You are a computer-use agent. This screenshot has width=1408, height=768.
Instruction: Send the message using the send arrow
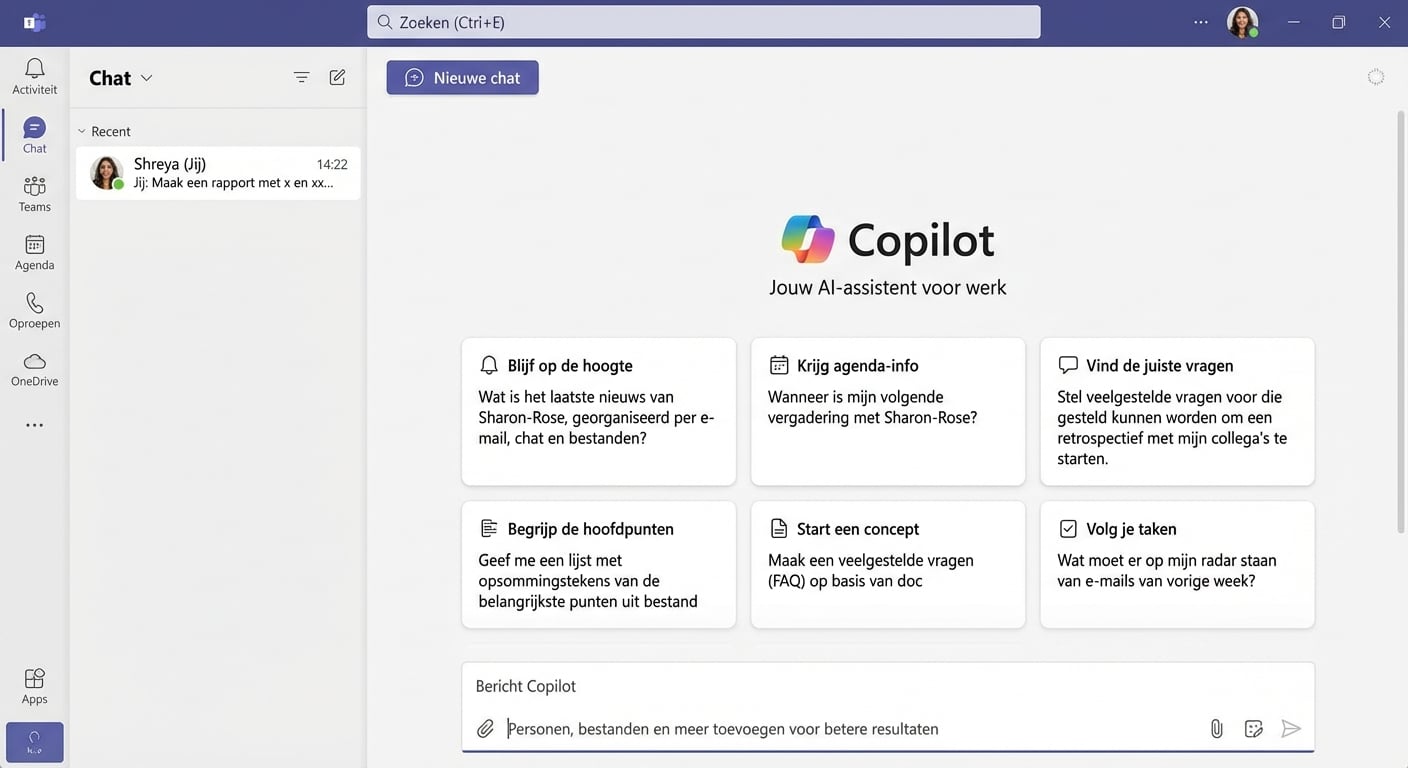[x=1291, y=728]
